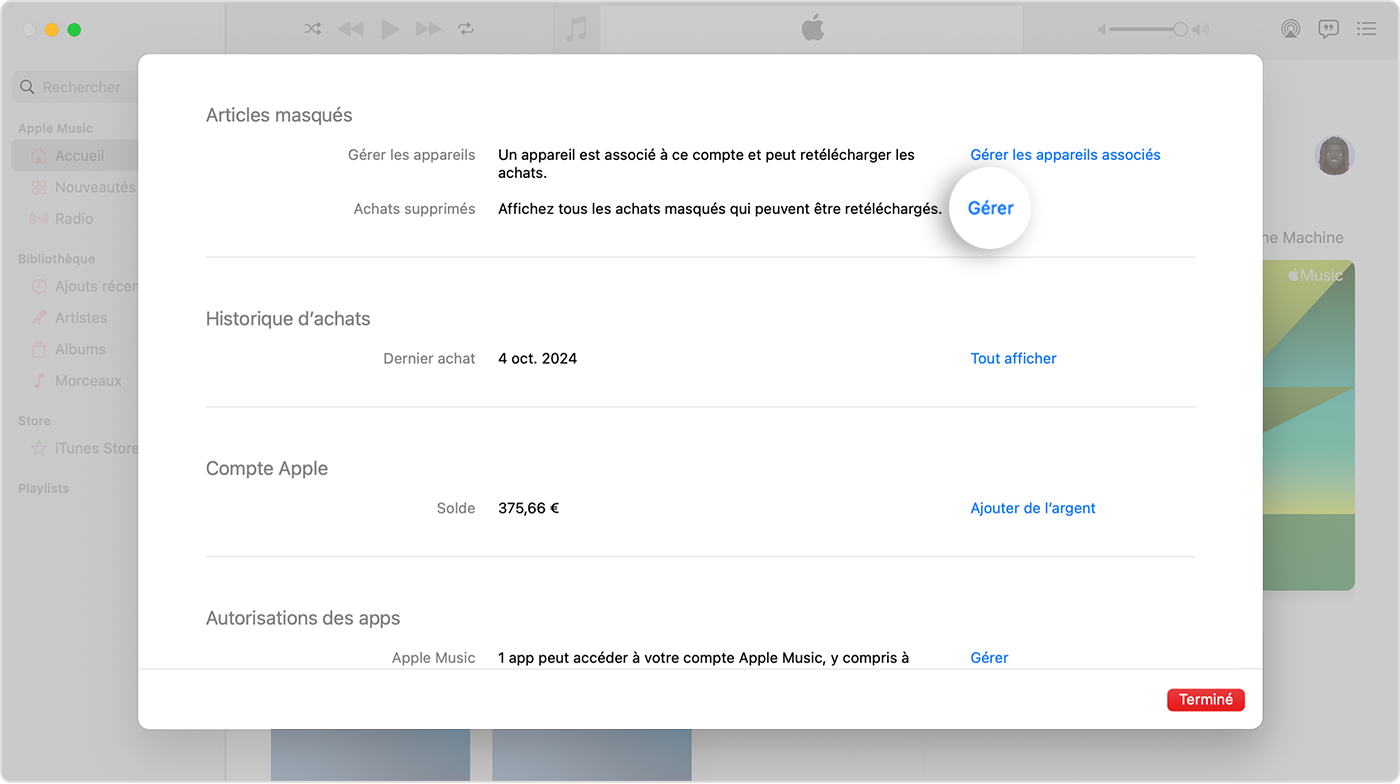Image resolution: width=1400 pixels, height=784 pixels.
Task: Open Gérer les appareils associés
Action: [1064, 155]
